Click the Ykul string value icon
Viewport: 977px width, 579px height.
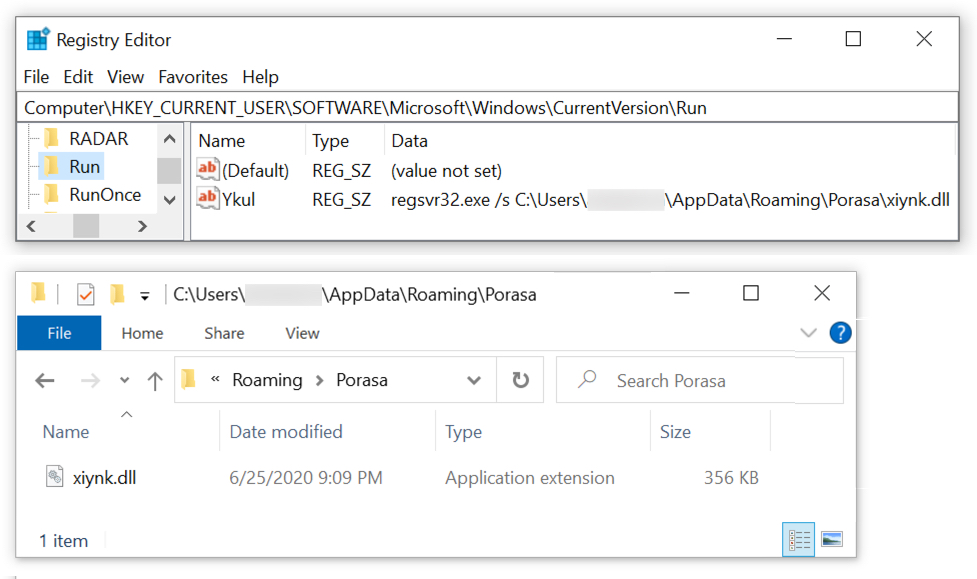click(x=207, y=198)
